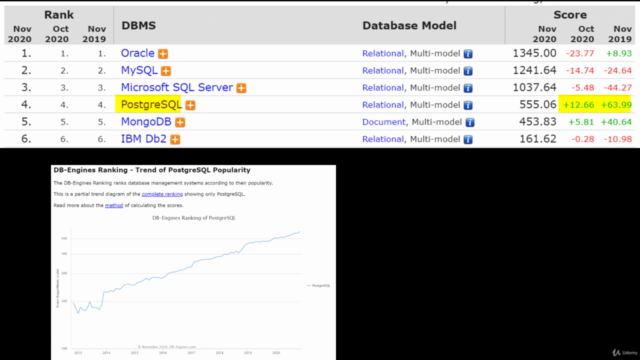Open the Relational model link for Oracle
The width and height of the screenshot is (640, 360).
point(383,53)
